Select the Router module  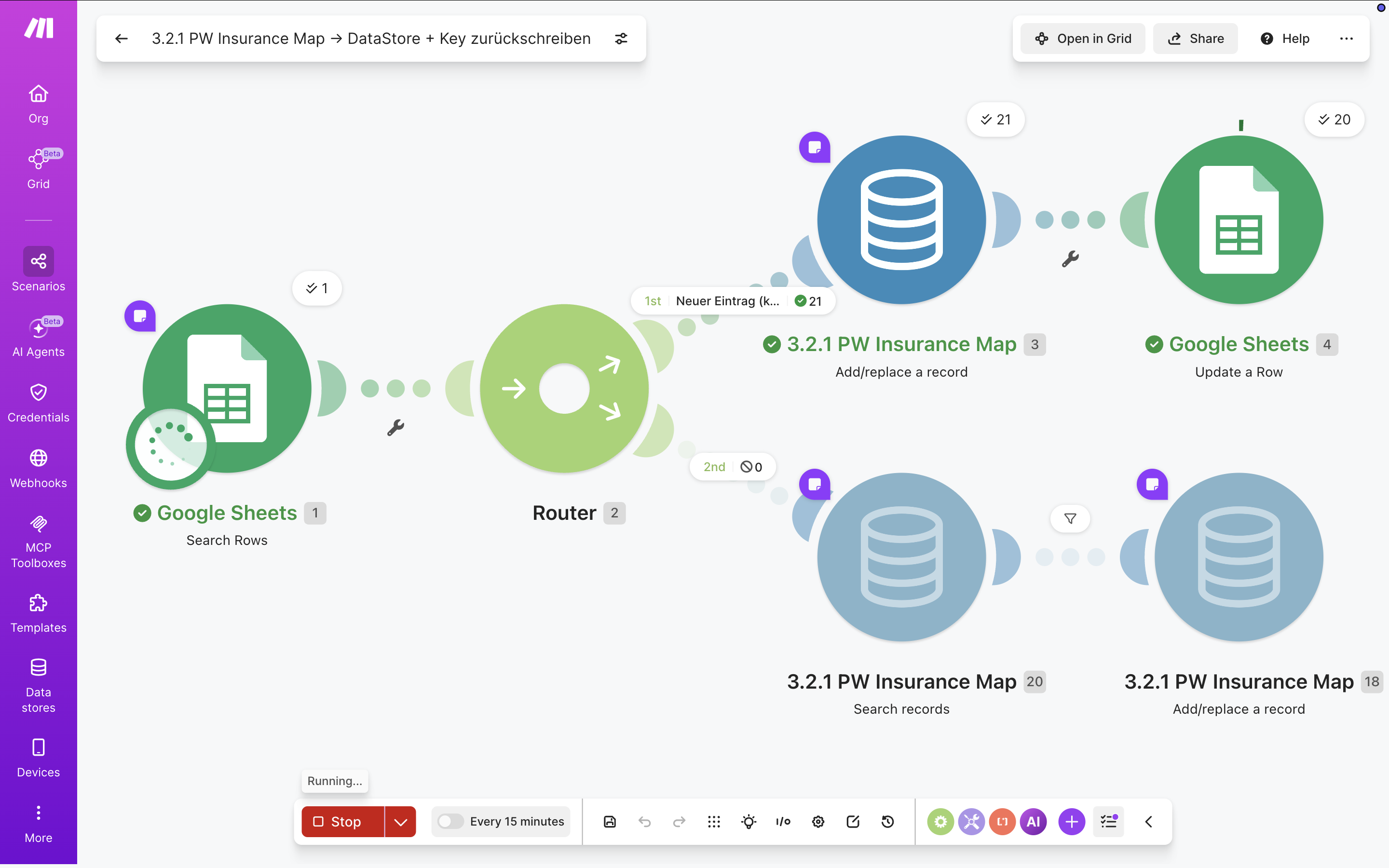click(564, 389)
